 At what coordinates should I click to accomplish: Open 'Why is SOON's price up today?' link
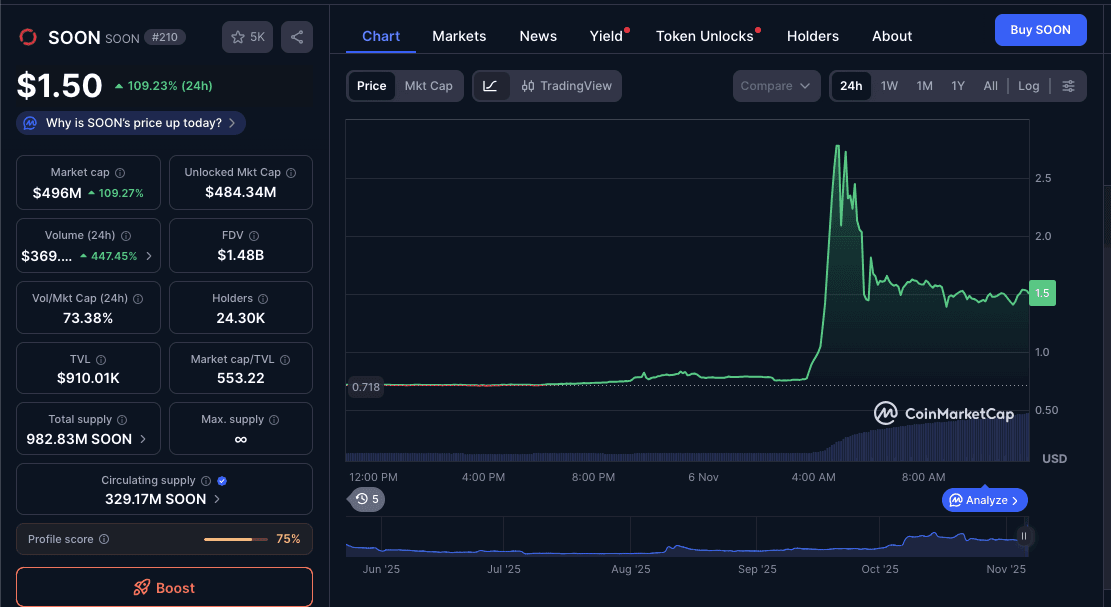point(130,122)
